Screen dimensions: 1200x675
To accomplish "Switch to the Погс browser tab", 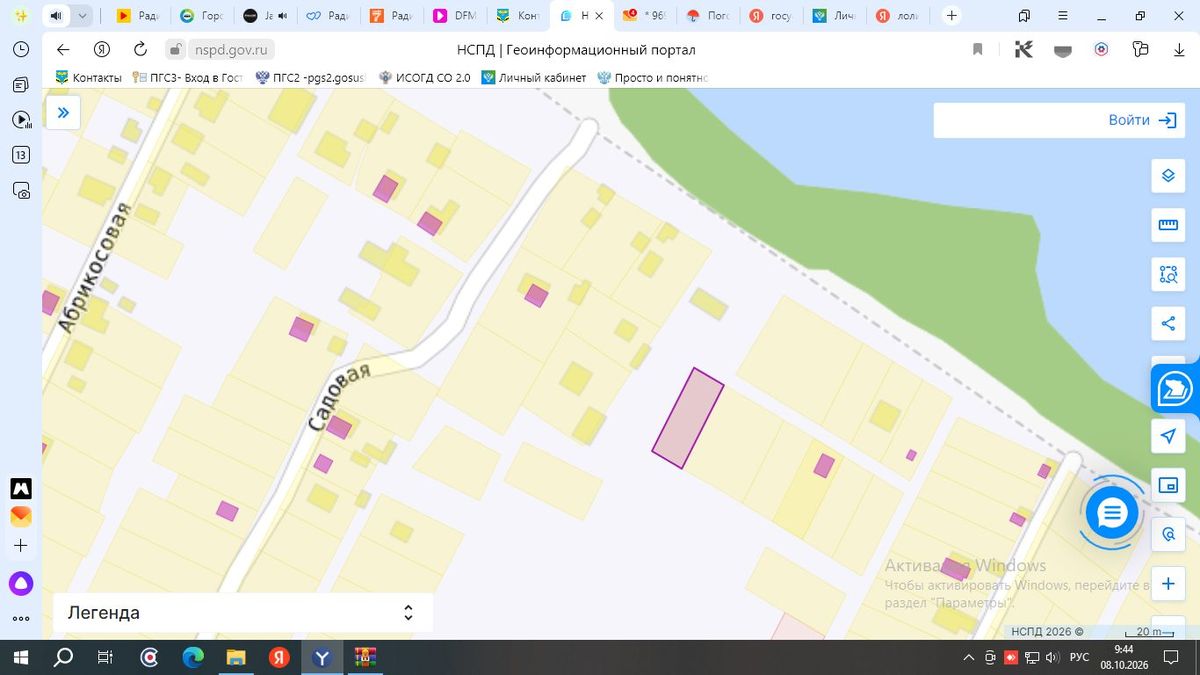I will pos(709,16).
